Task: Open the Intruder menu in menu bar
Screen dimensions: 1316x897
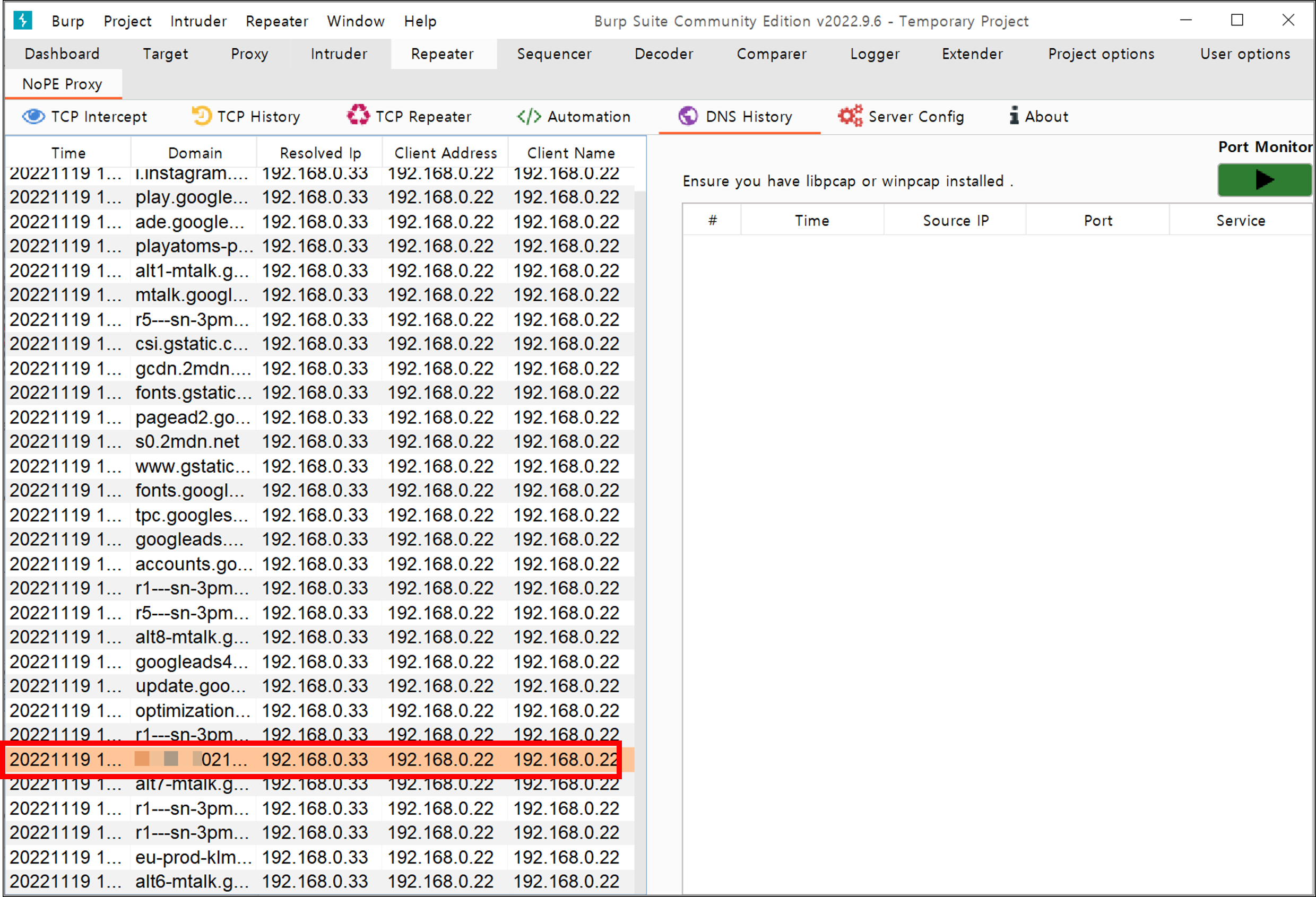Action: (x=198, y=21)
